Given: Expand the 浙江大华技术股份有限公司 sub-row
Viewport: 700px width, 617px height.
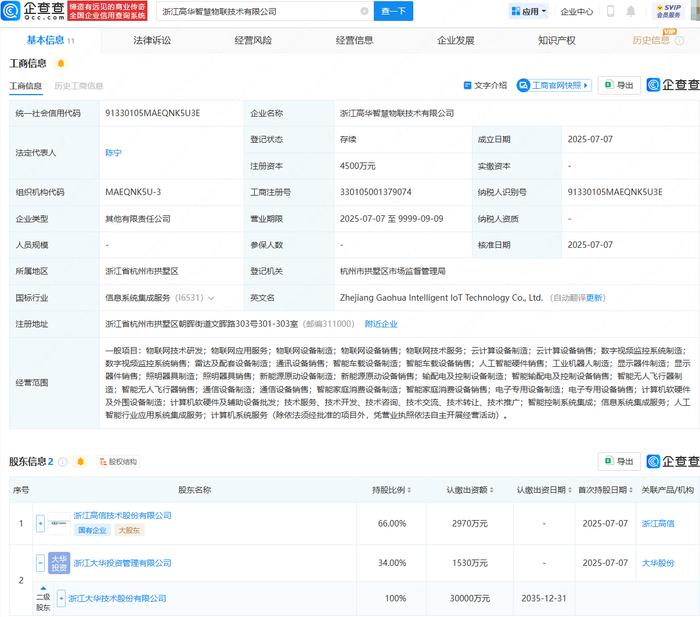Looking at the screenshot, I should point(61,598).
